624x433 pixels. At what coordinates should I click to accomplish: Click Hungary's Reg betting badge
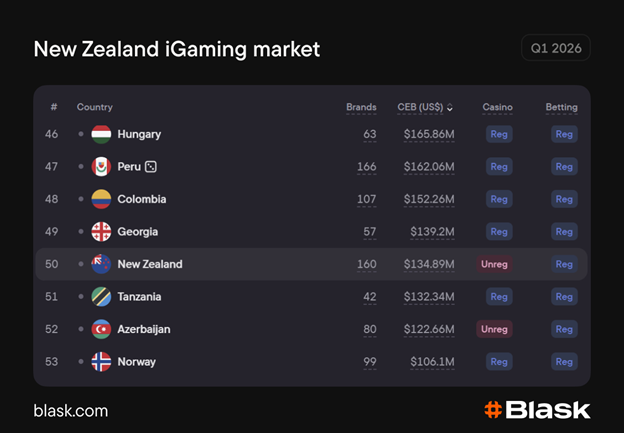(x=564, y=134)
